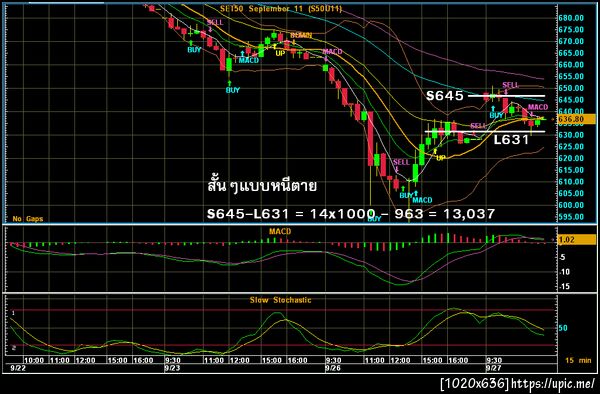Click the pink MACD marker beside the 636.80 tag
This screenshot has height=394, width=600.
point(538,107)
